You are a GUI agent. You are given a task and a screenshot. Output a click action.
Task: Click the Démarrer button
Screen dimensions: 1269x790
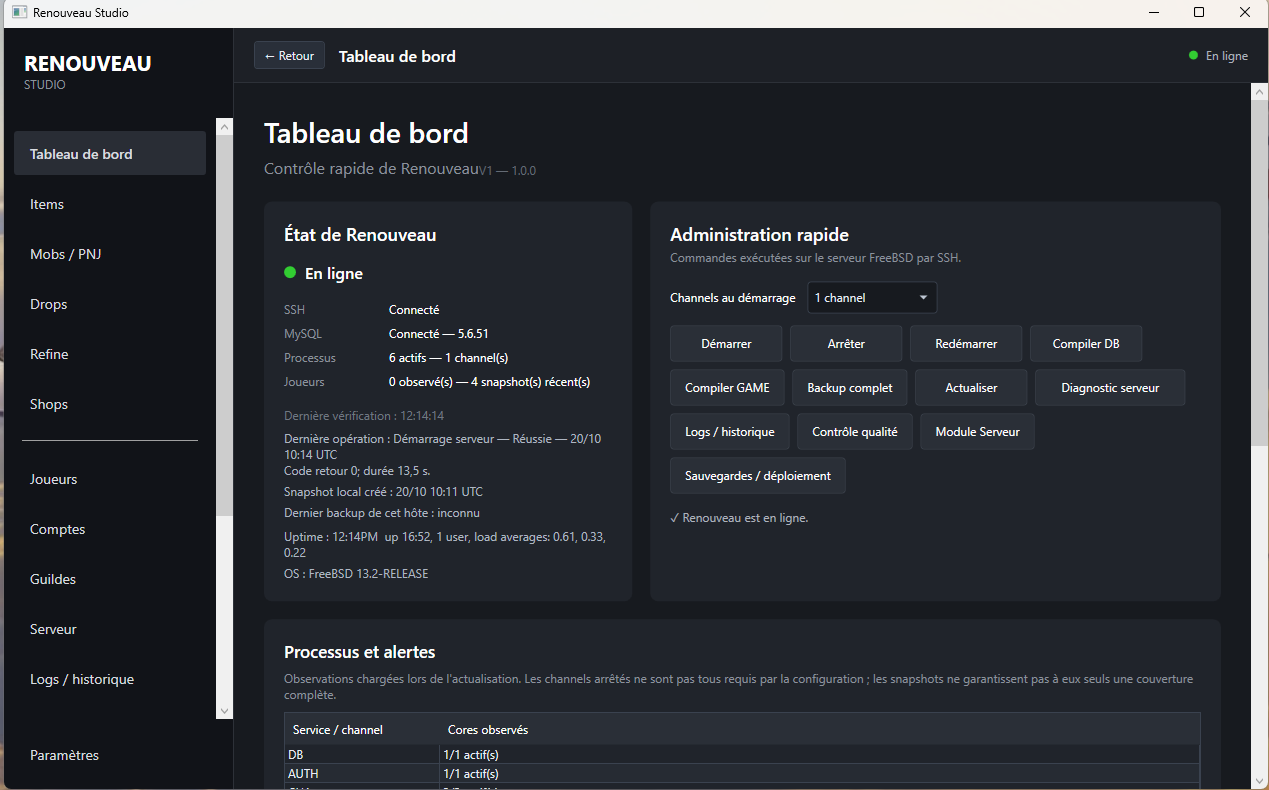[x=726, y=343]
